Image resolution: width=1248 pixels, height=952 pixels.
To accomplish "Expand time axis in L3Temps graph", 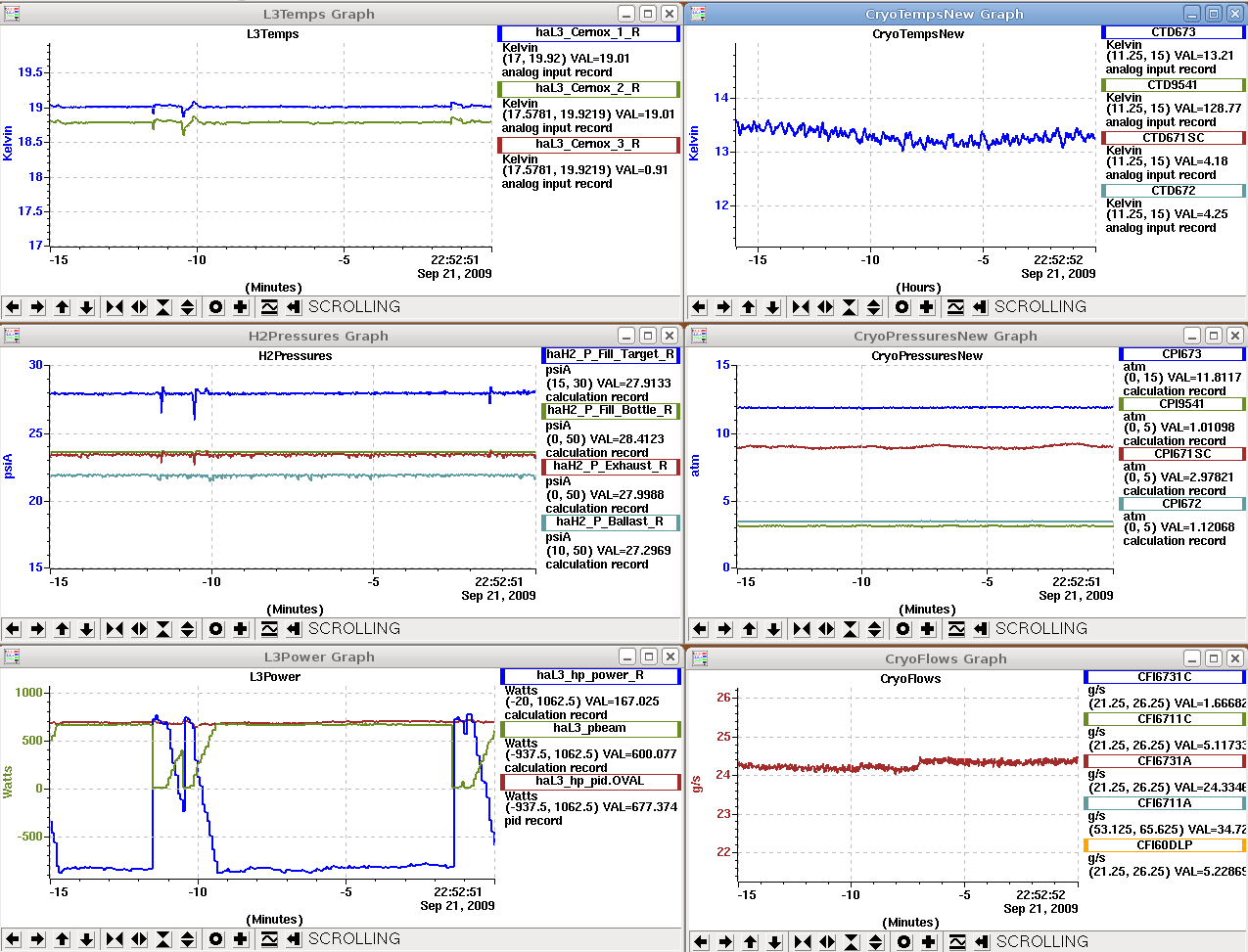I will click(139, 307).
